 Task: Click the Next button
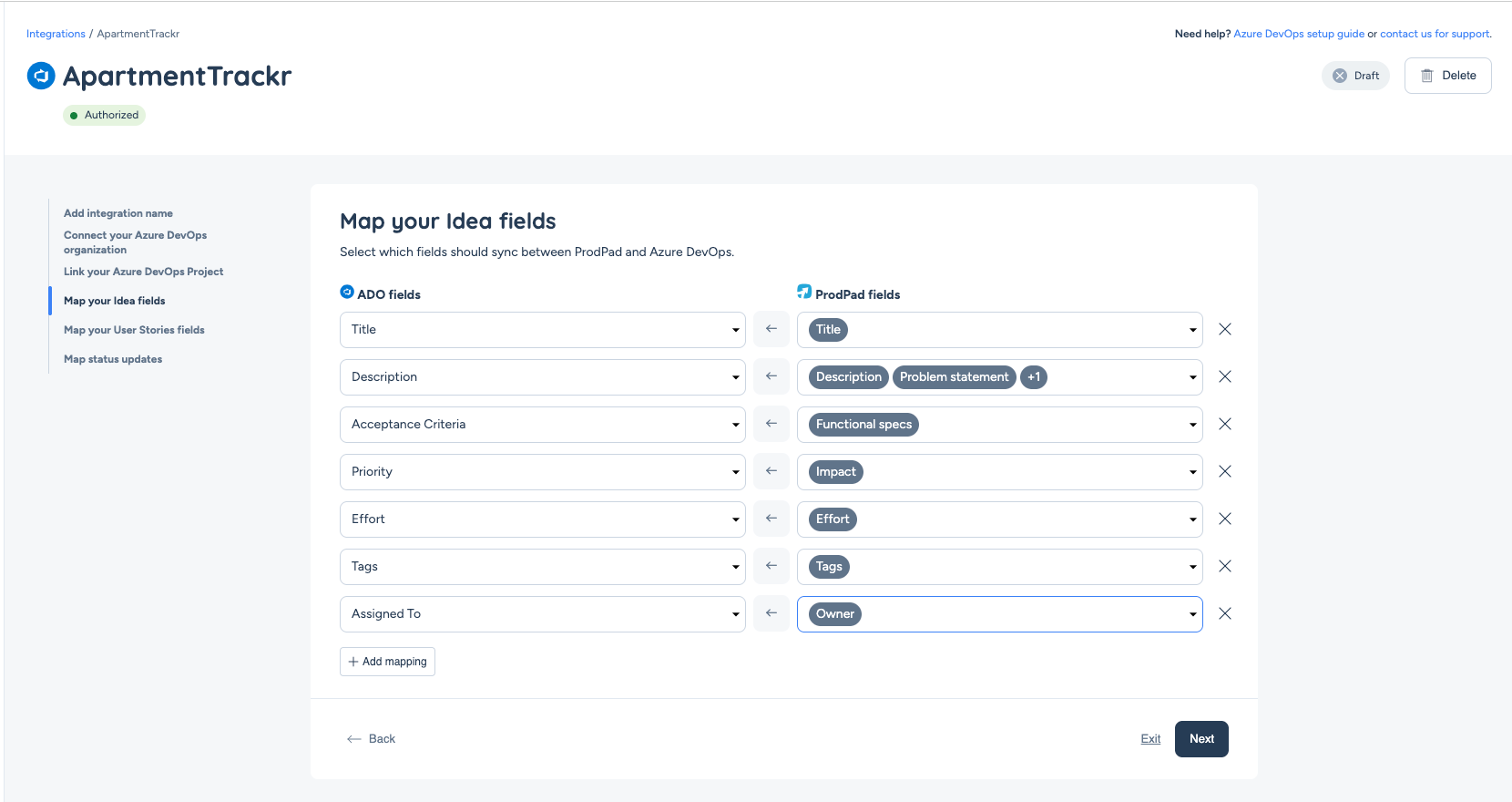[x=1201, y=739]
